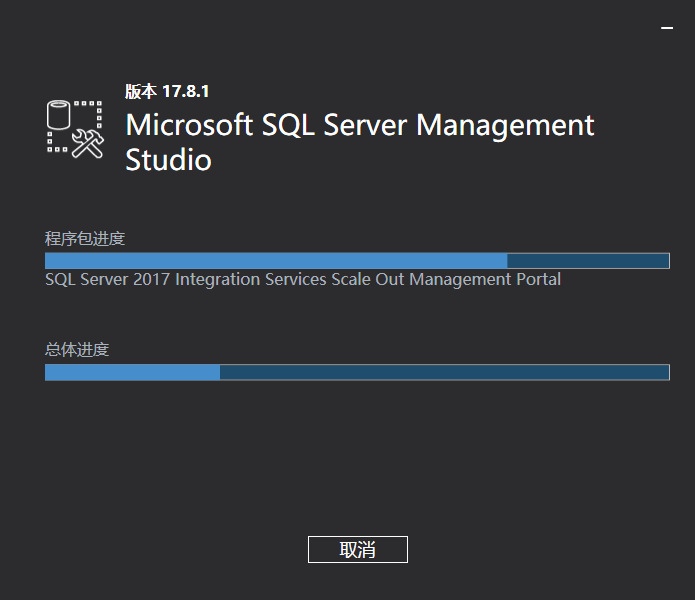695x600 pixels.
Task: Click the database cylinder in the logo
Action: click(60, 114)
